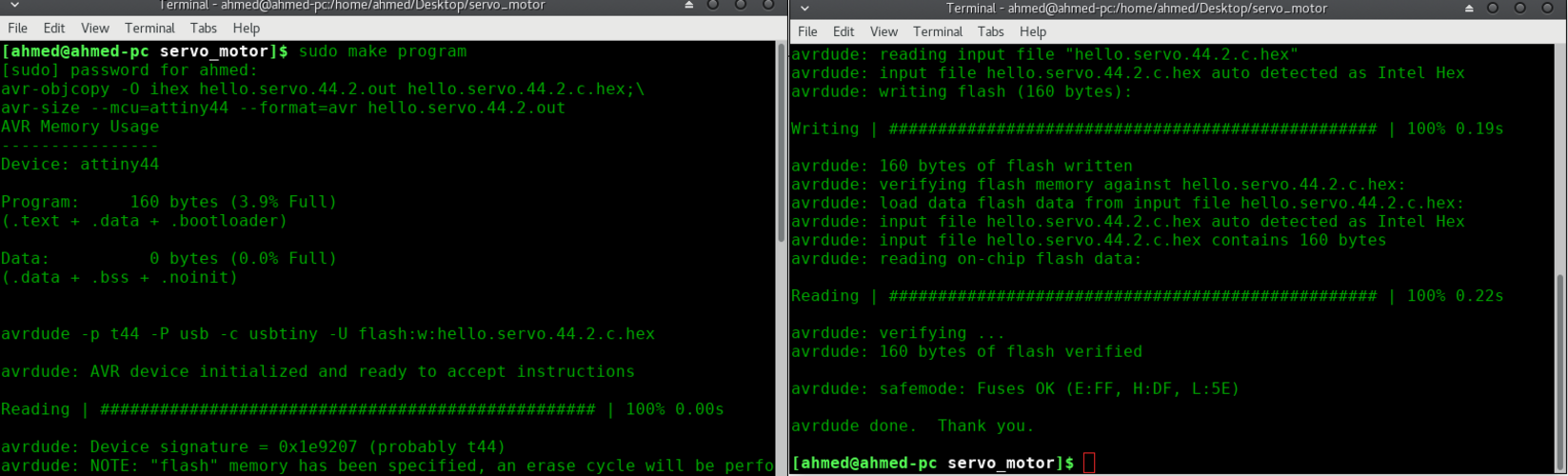Image resolution: width=1568 pixels, height=476 pixels.
Task: Click 'load data flash data from input file' line
Action: tap(1128, 203)
